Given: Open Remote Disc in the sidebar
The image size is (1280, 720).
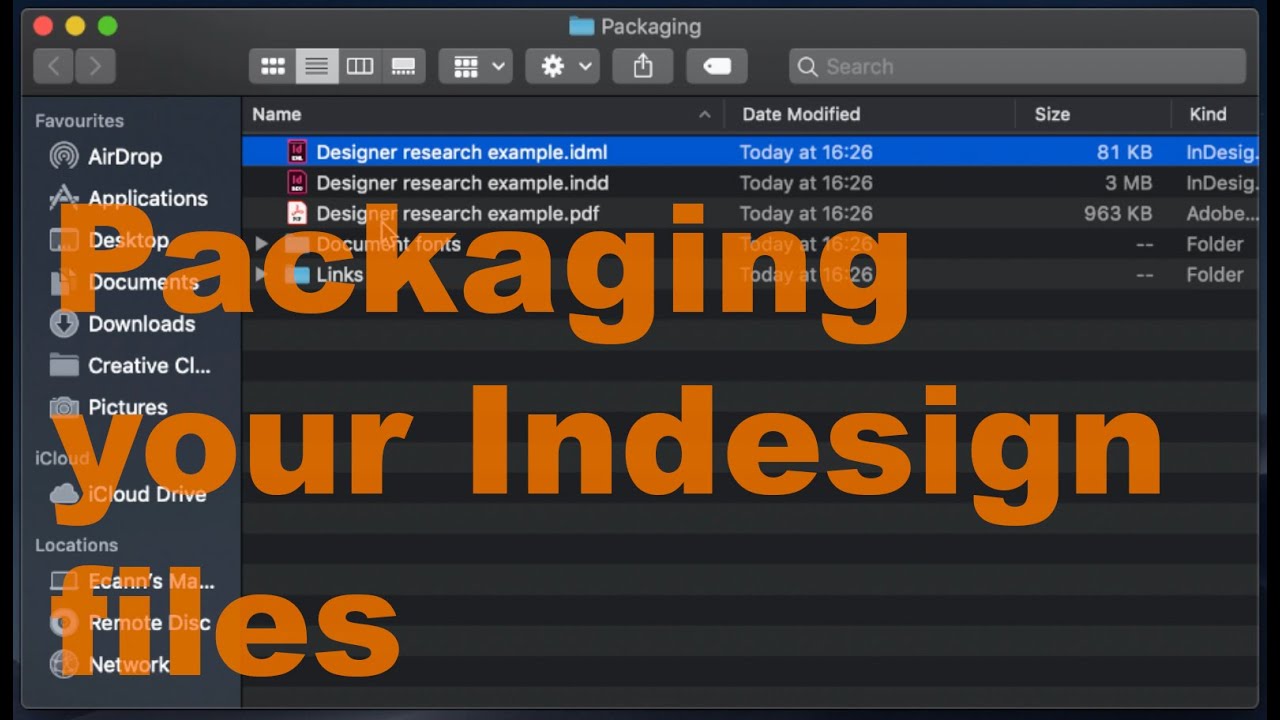Looking at the screenshot, I should pos(149,623).
